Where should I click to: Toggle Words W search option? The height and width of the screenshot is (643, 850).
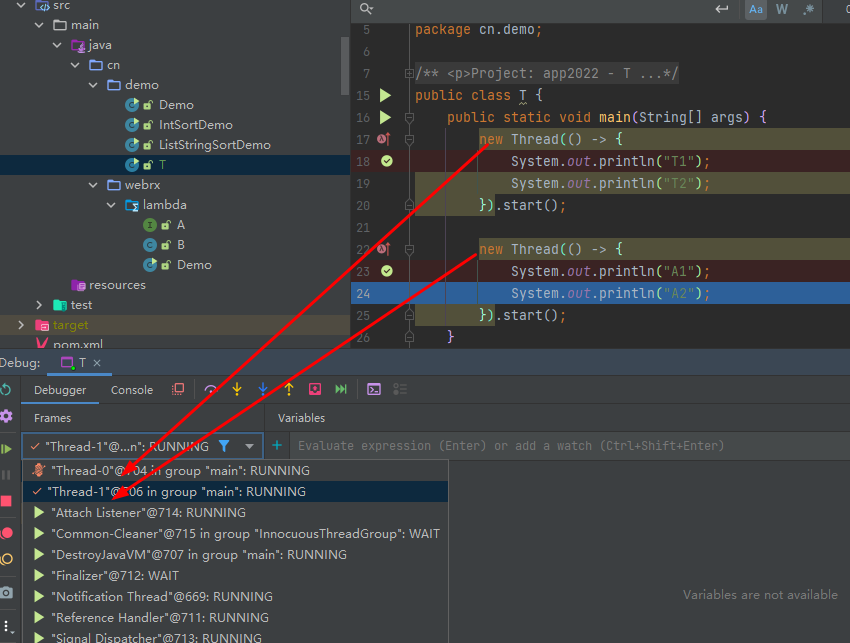pos(782,9)
